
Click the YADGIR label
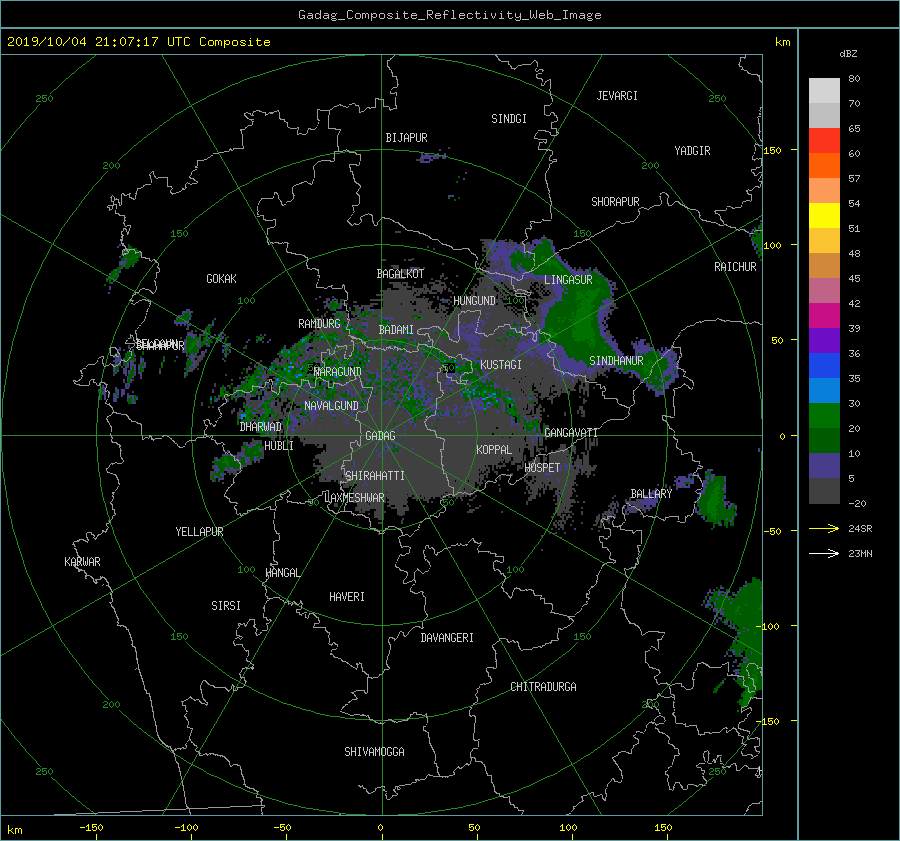692,151
